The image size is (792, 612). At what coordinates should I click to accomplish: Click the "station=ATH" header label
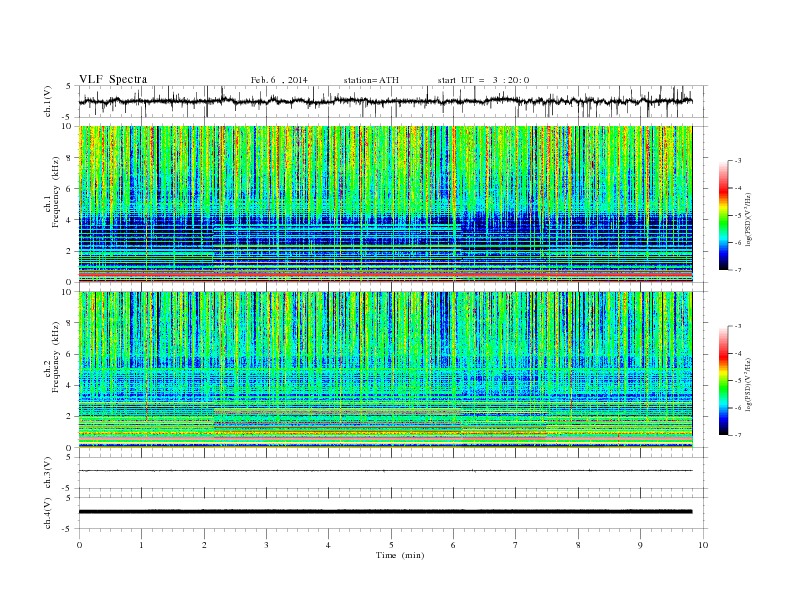click(371, 80)
